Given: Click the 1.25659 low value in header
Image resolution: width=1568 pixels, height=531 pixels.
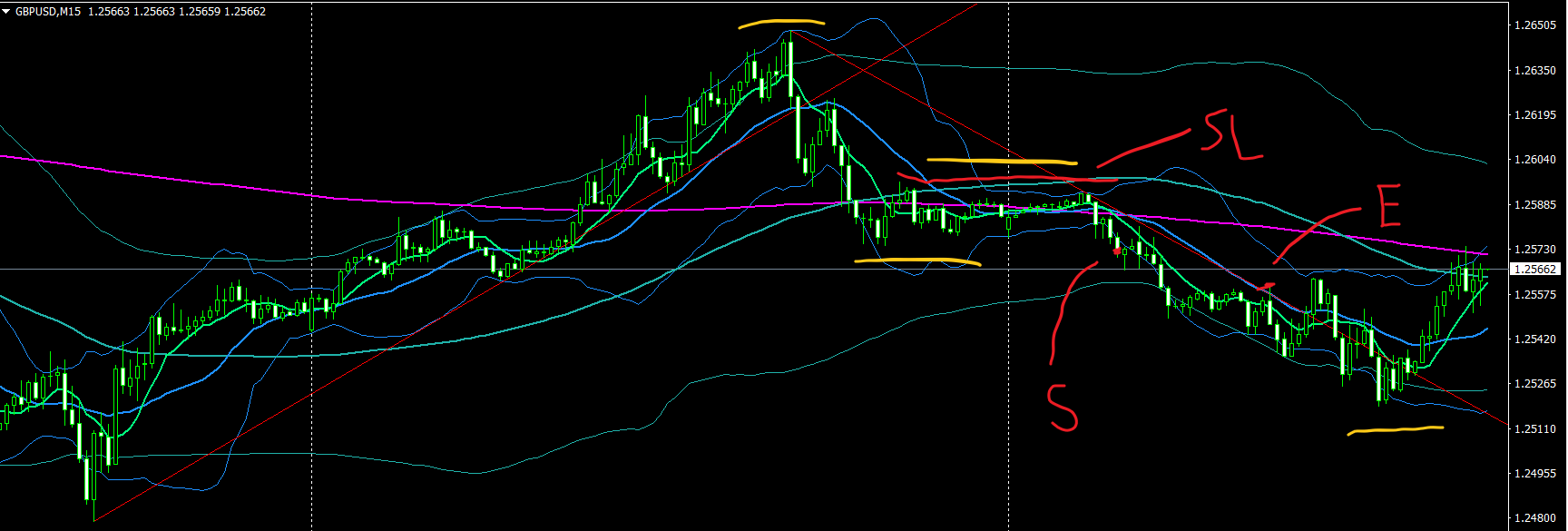Looking at the screenshot, I should (x=200, y=12).
